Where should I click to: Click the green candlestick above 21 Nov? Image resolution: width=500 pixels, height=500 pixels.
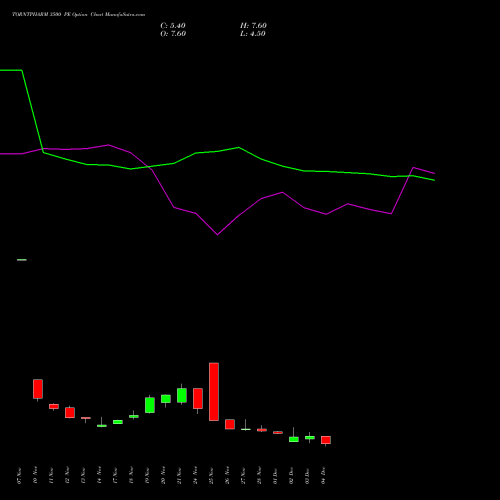click(182, 395)
